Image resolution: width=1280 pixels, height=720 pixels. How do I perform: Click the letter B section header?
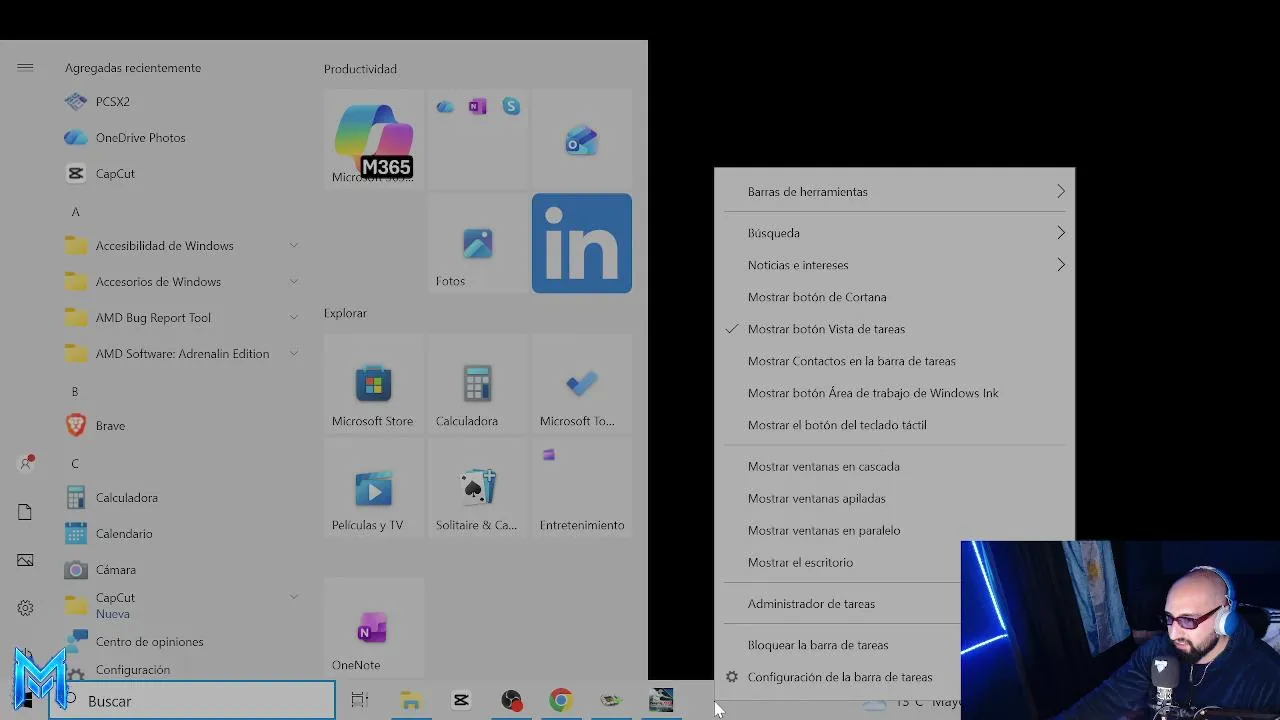point(75,392)
